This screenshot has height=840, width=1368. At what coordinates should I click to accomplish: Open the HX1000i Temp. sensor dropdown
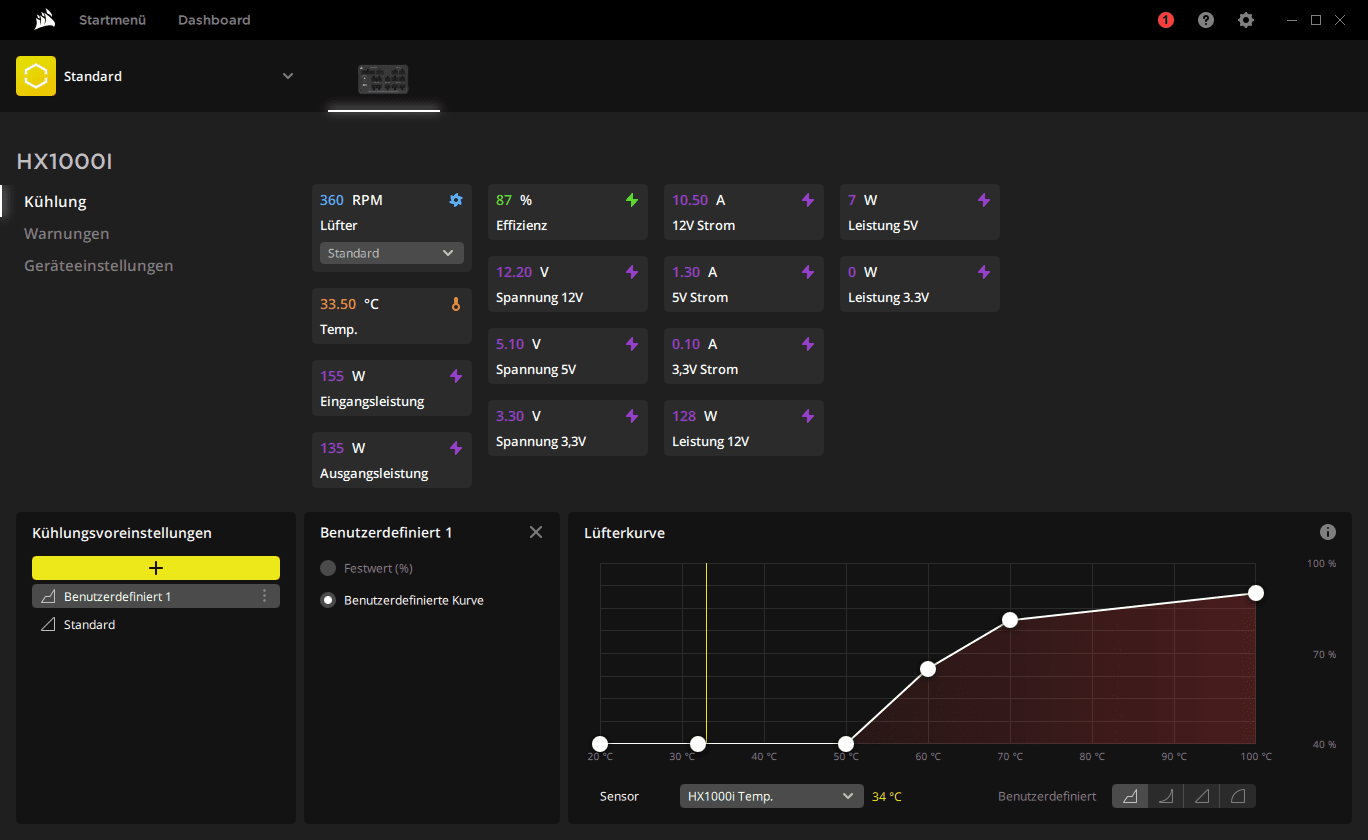click(x=771, y=796)
